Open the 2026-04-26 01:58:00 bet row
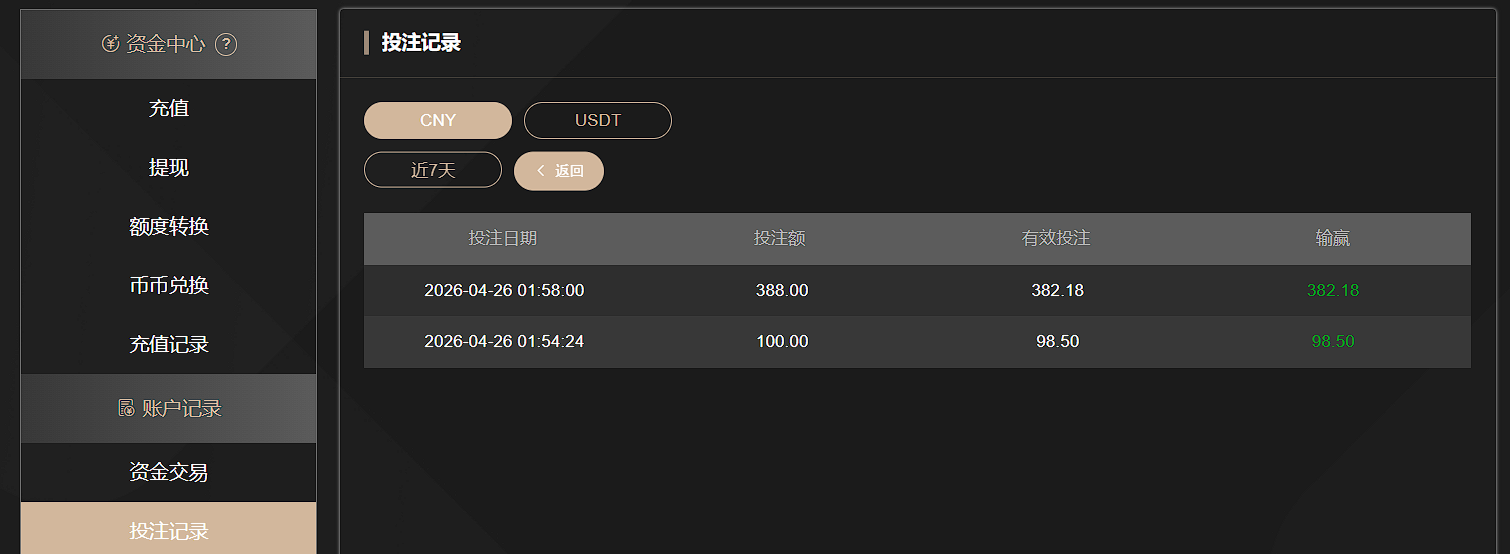 (x=917, y=290)
